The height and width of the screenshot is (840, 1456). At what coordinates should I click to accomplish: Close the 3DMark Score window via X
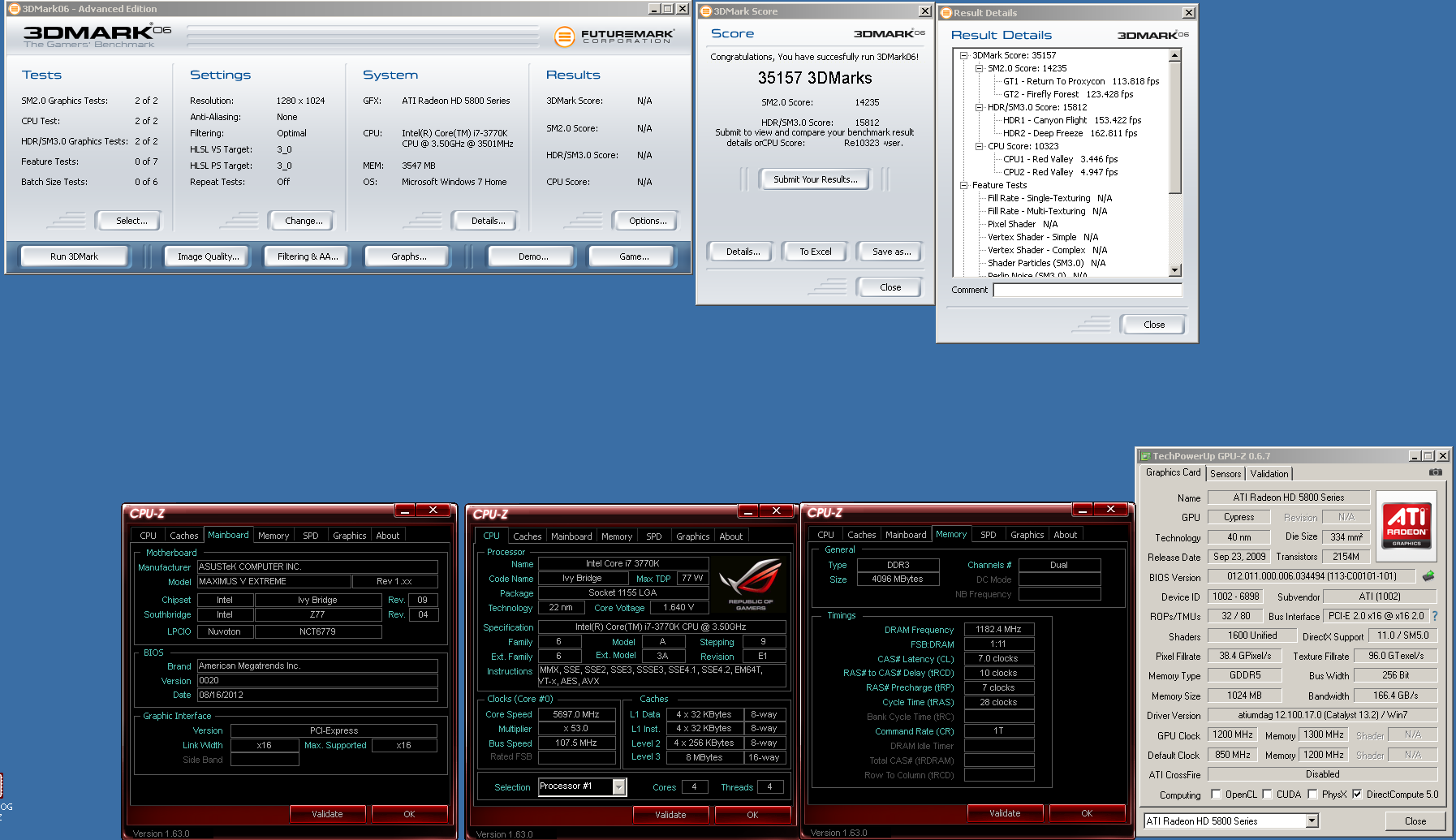(x=924, y=11)
